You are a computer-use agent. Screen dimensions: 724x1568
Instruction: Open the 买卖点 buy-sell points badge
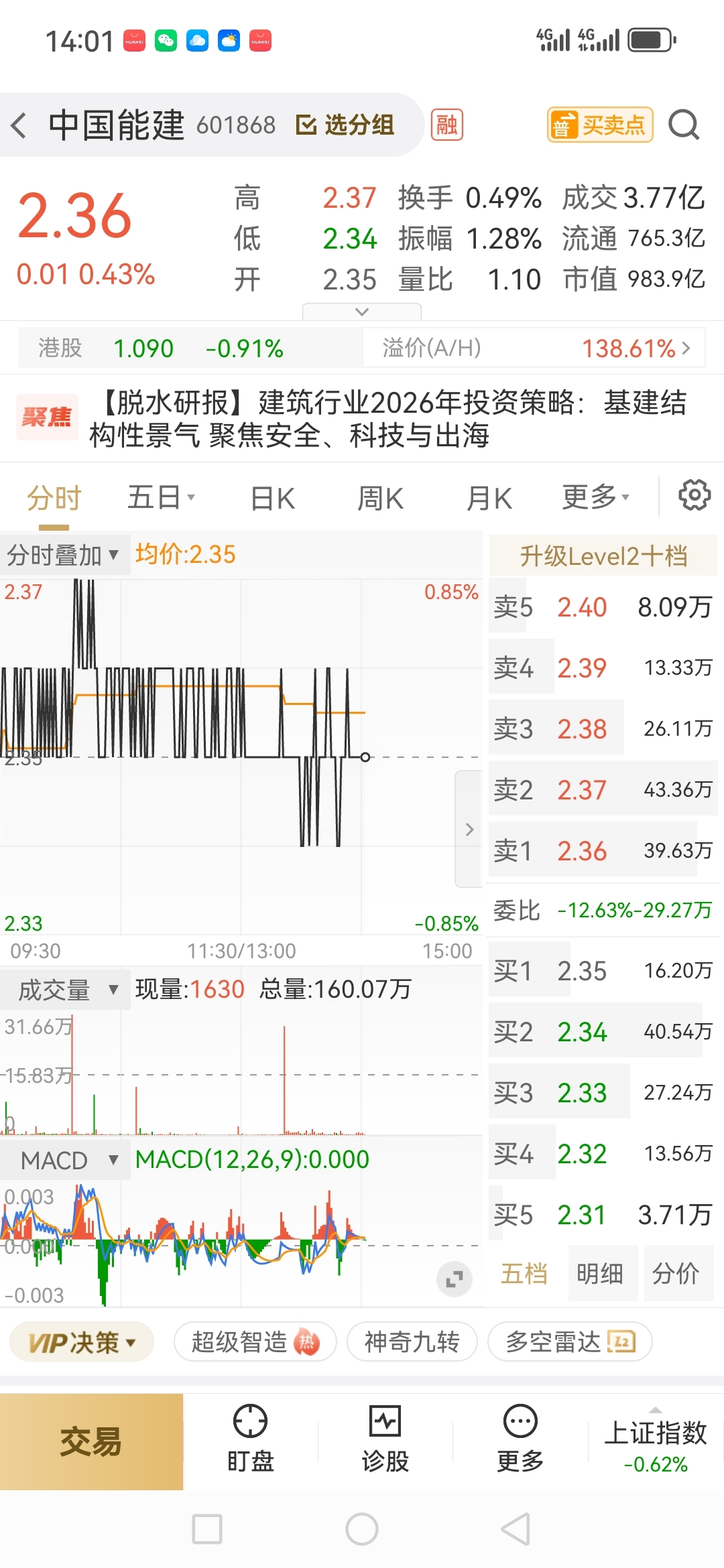[600, 125]
